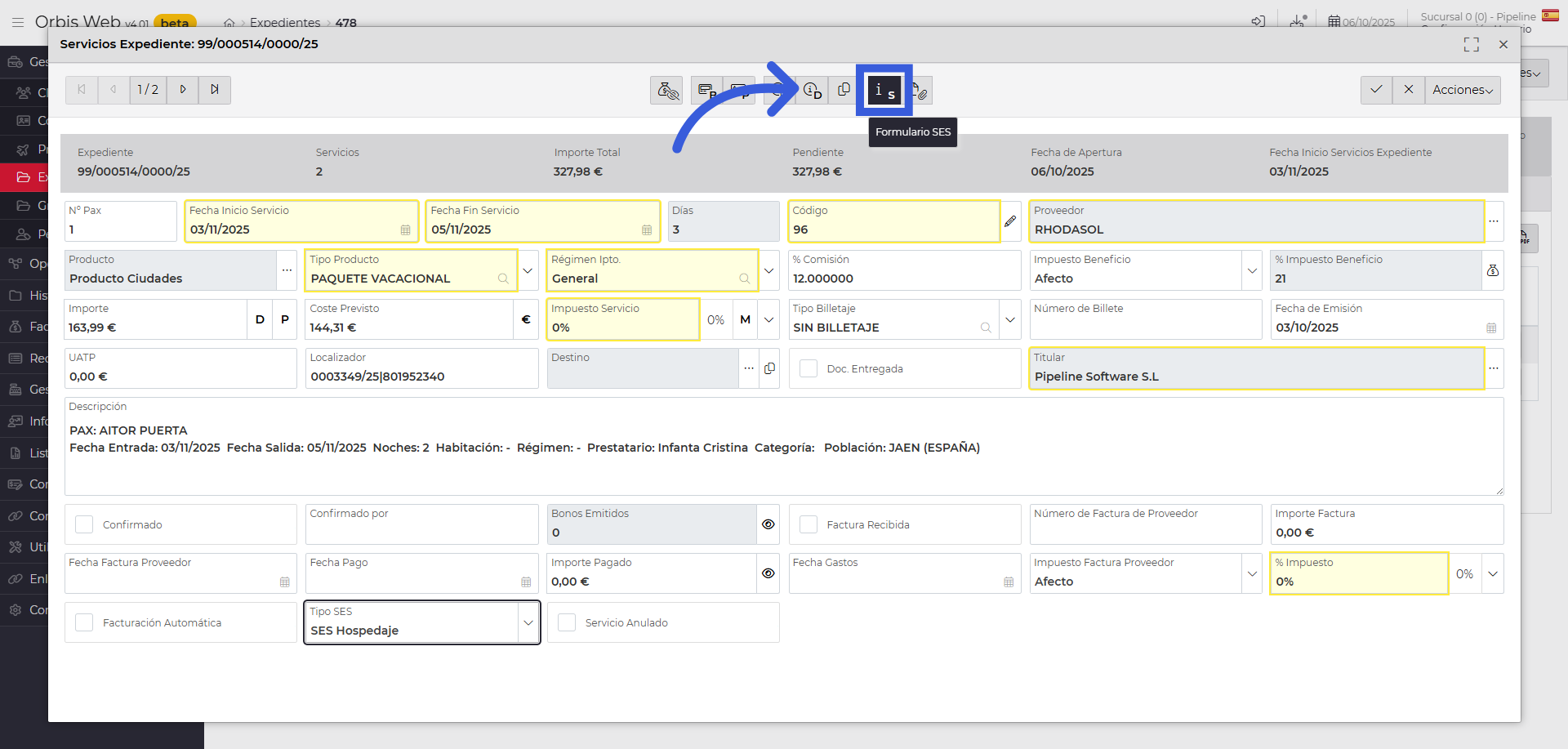Click the info D icon in toolbar

click(812, 91)
